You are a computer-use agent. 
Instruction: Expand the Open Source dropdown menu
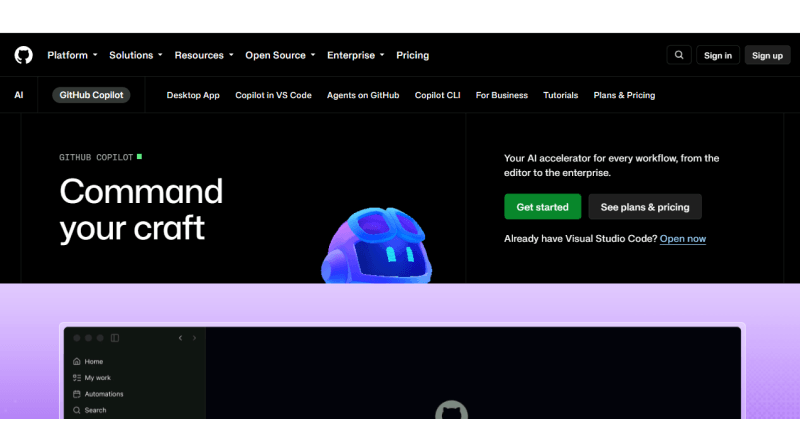click(280, 55)
